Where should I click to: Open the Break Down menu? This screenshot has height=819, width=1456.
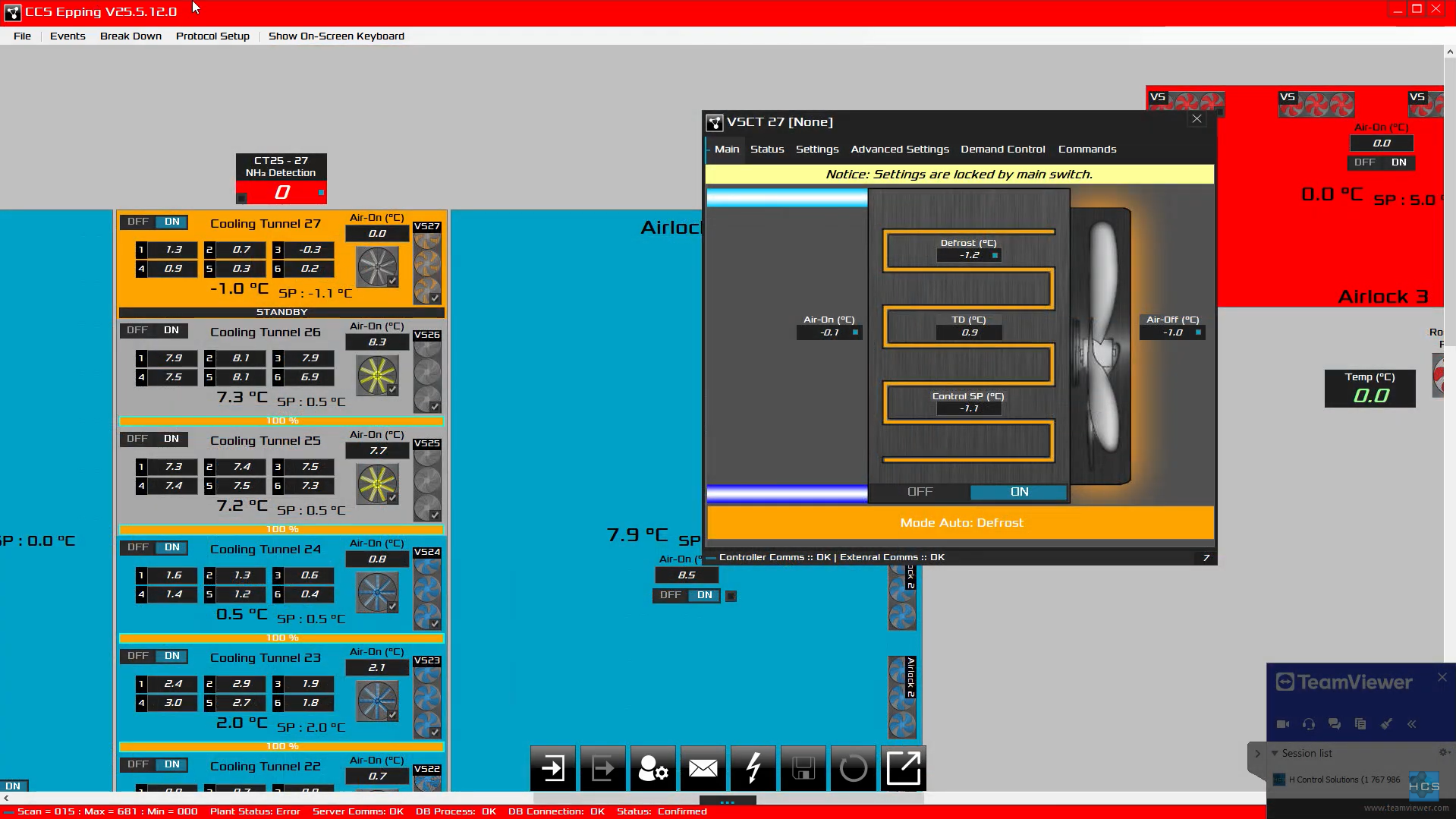131,36
